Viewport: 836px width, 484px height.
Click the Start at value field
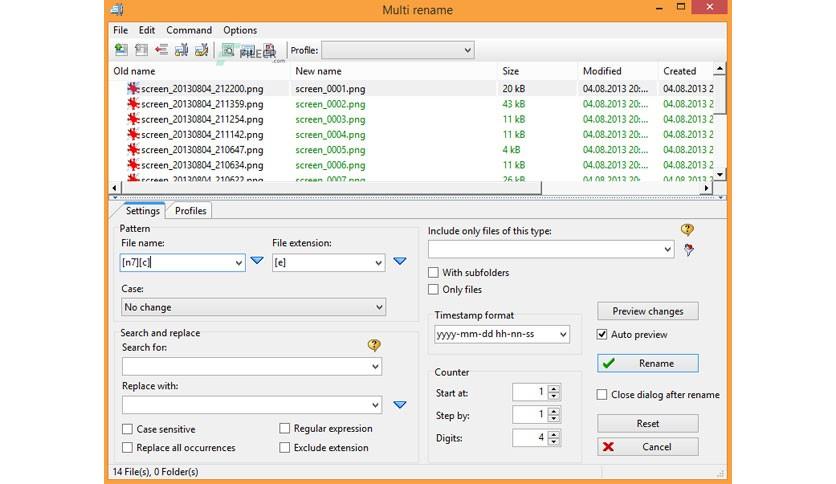529,392
